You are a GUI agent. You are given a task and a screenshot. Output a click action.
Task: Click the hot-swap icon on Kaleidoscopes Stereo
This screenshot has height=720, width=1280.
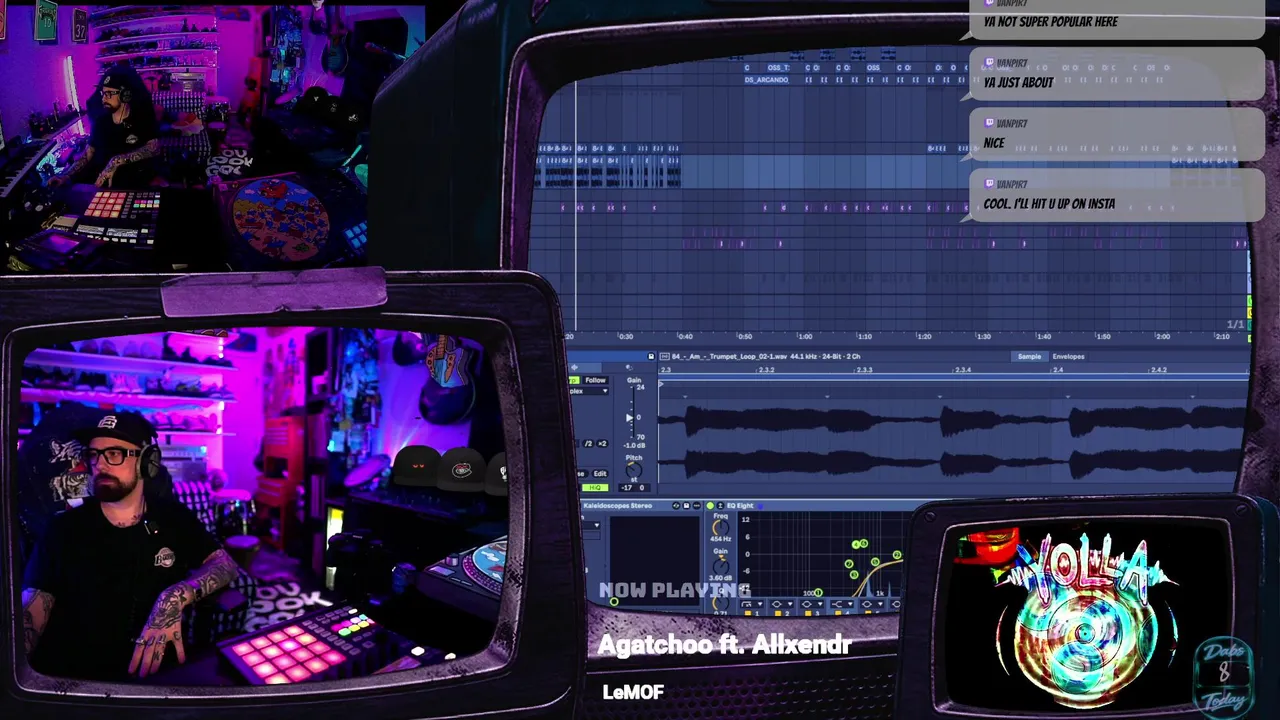pos(676,506)
